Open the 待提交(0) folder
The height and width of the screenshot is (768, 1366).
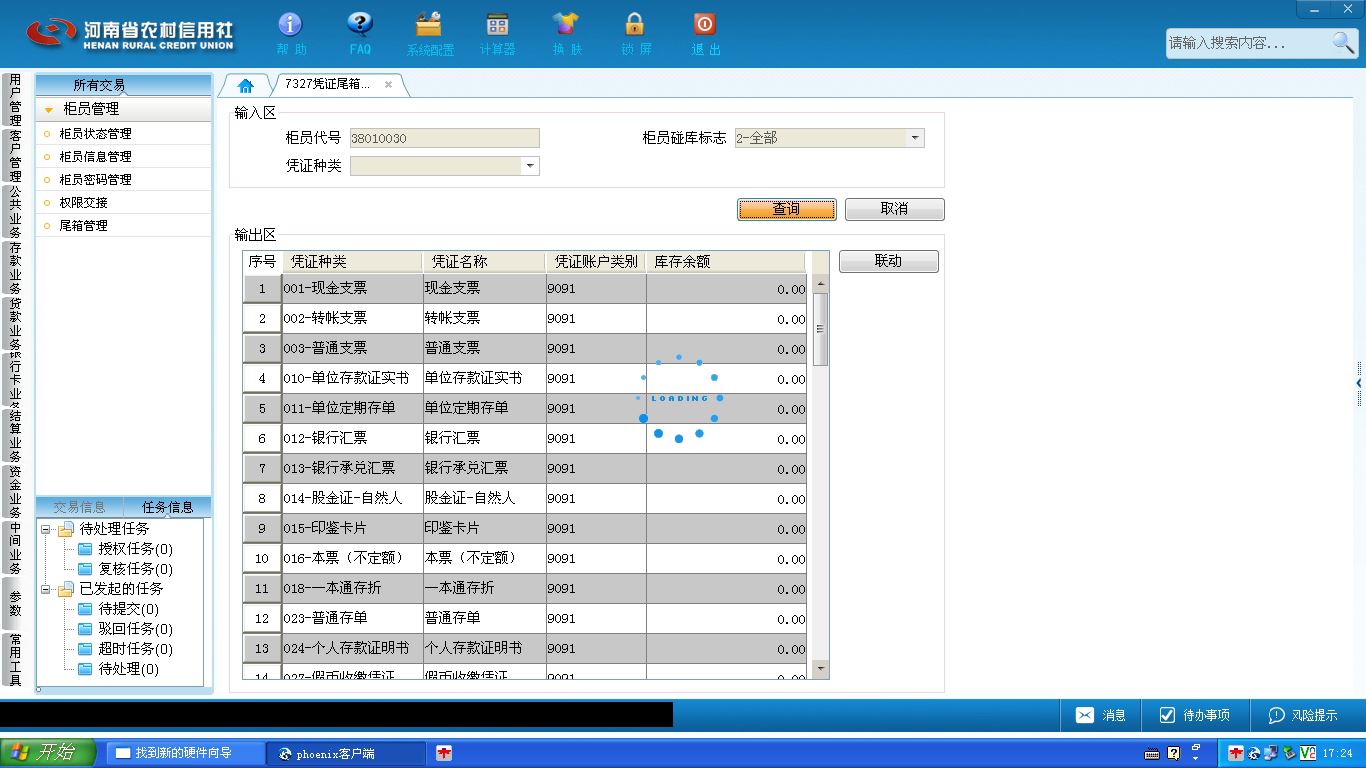tap(118, 609)
